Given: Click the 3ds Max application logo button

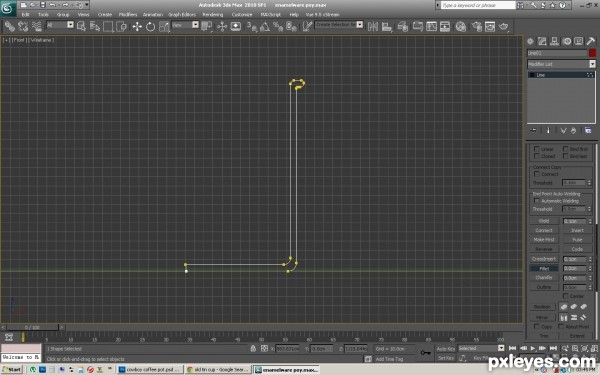Looking at the screenshot, I should [8, 8].
